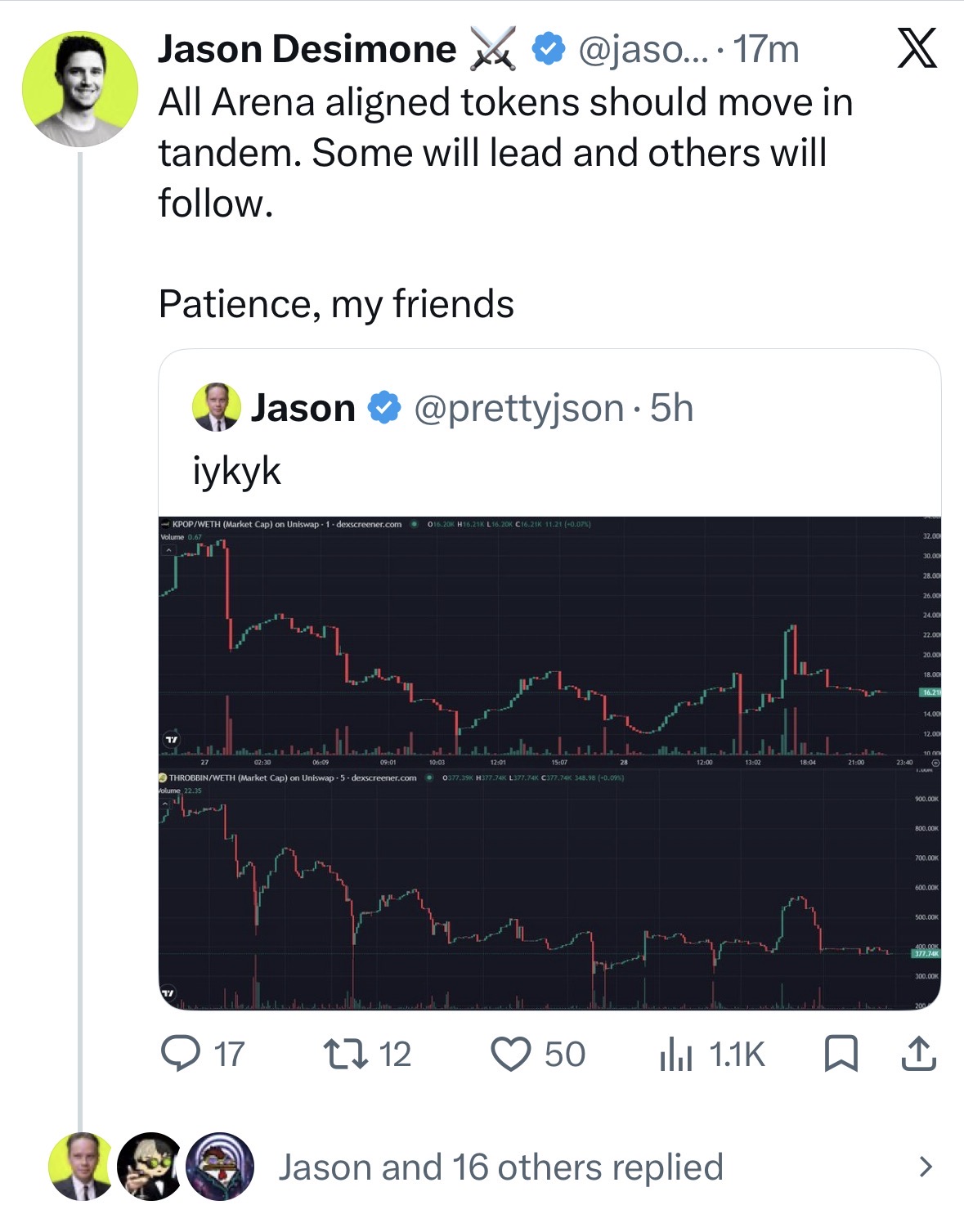964x1232 pixels.
Task: Open the @prettyjson handle in quoted post
Action: point(518,407)
